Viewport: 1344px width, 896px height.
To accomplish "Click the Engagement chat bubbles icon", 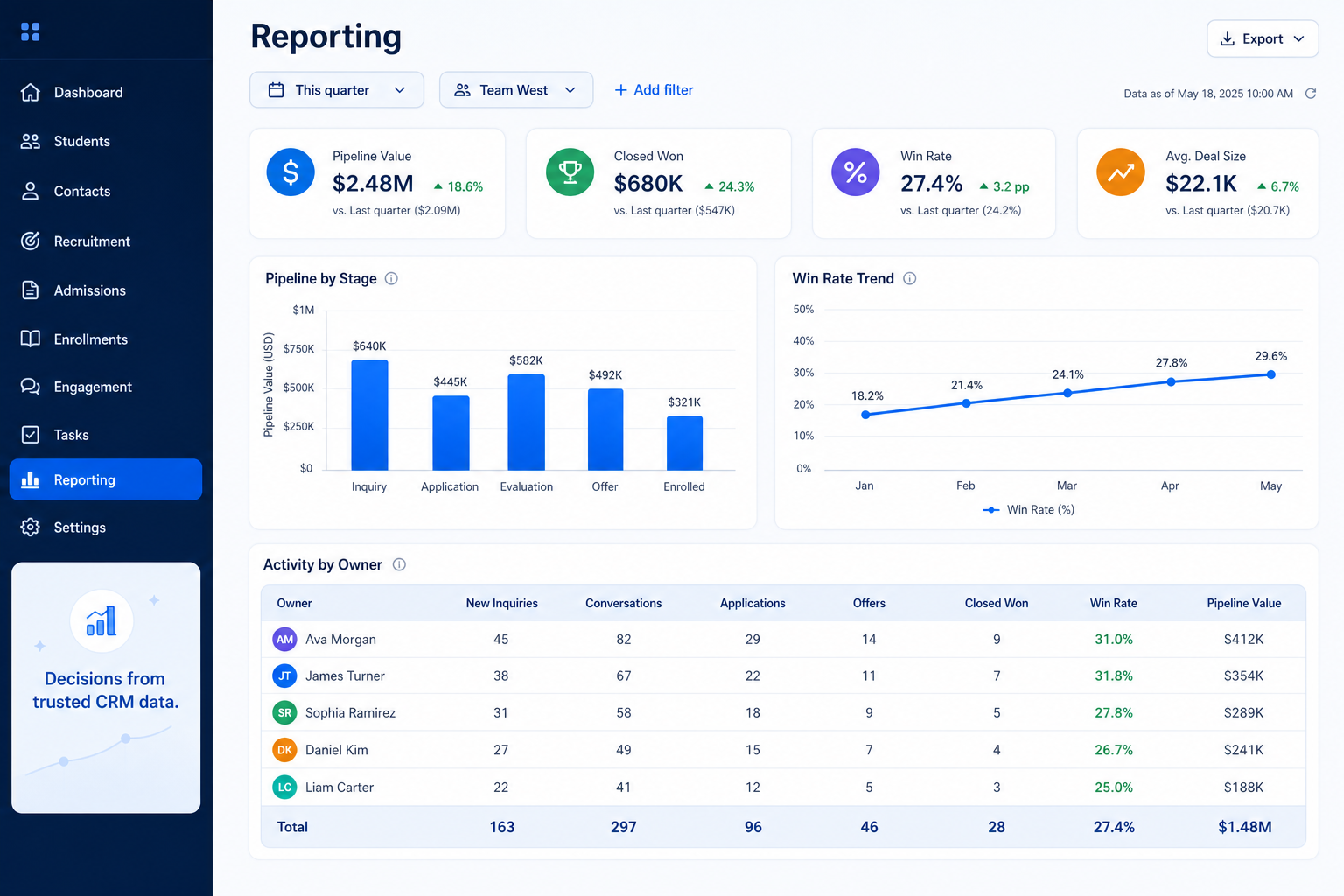I will tap(31, 387).
